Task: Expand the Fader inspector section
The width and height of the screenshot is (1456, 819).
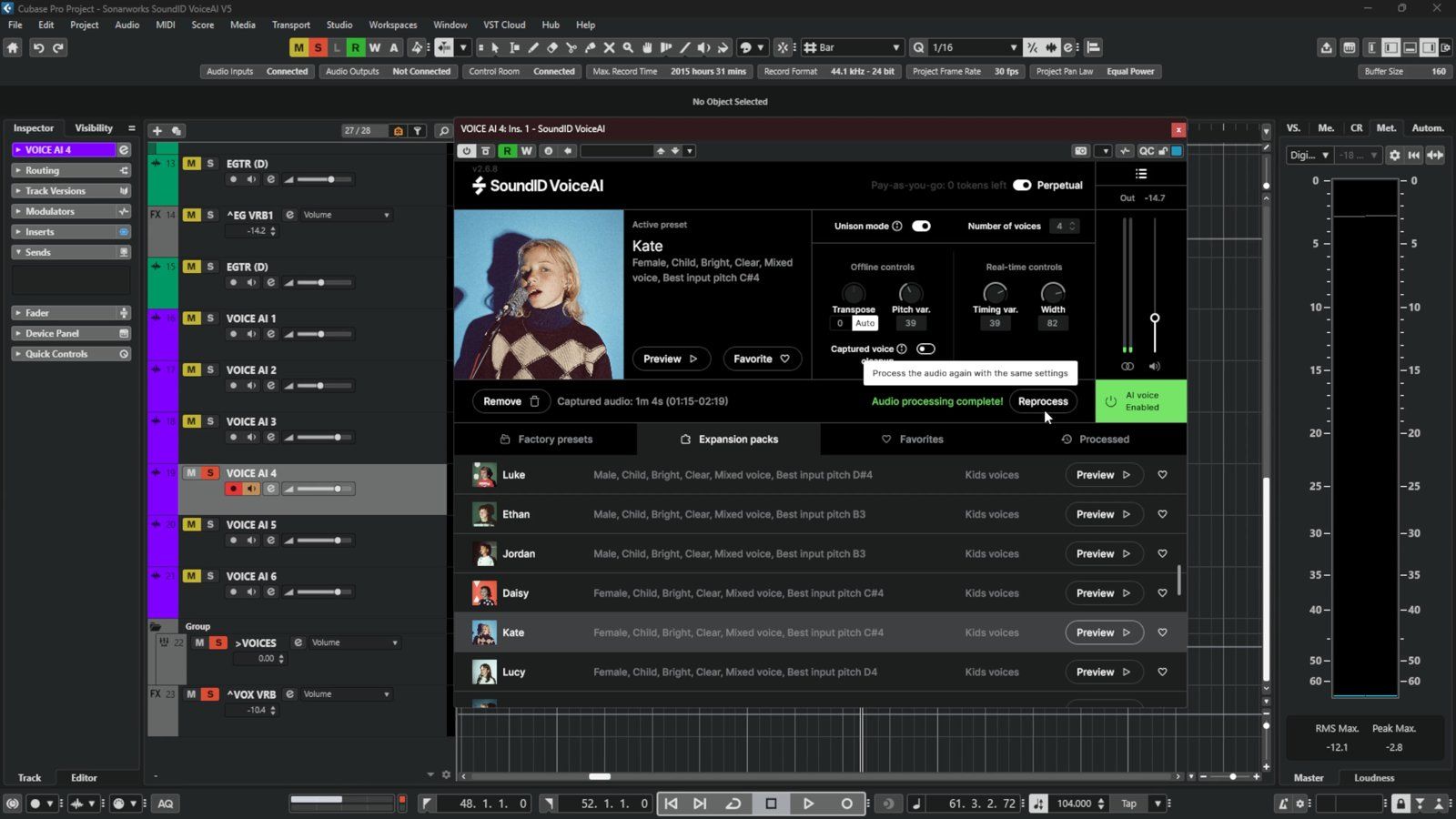Action: 71,313
